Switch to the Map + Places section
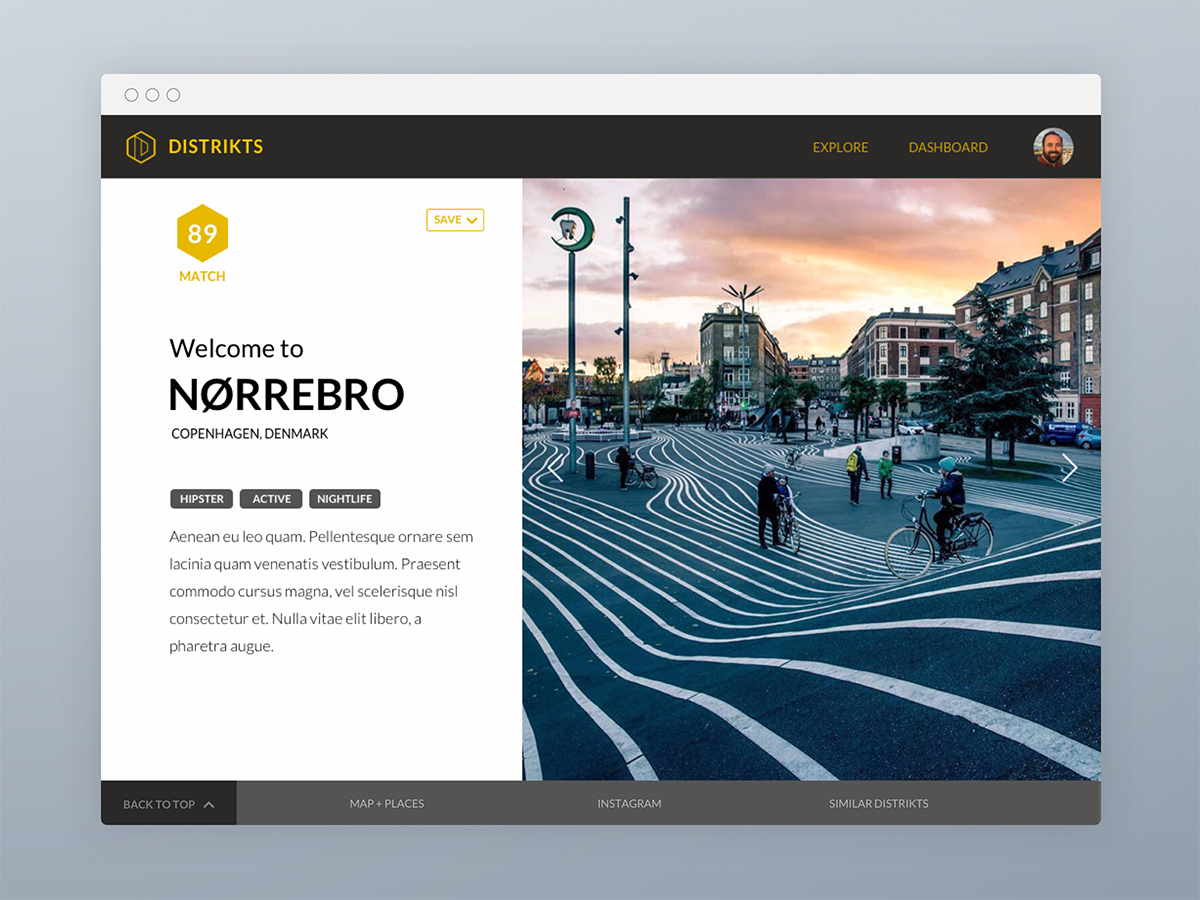The height and width of the screenshot is (900, 1200). pyautogui.click(x=386, y=804)
